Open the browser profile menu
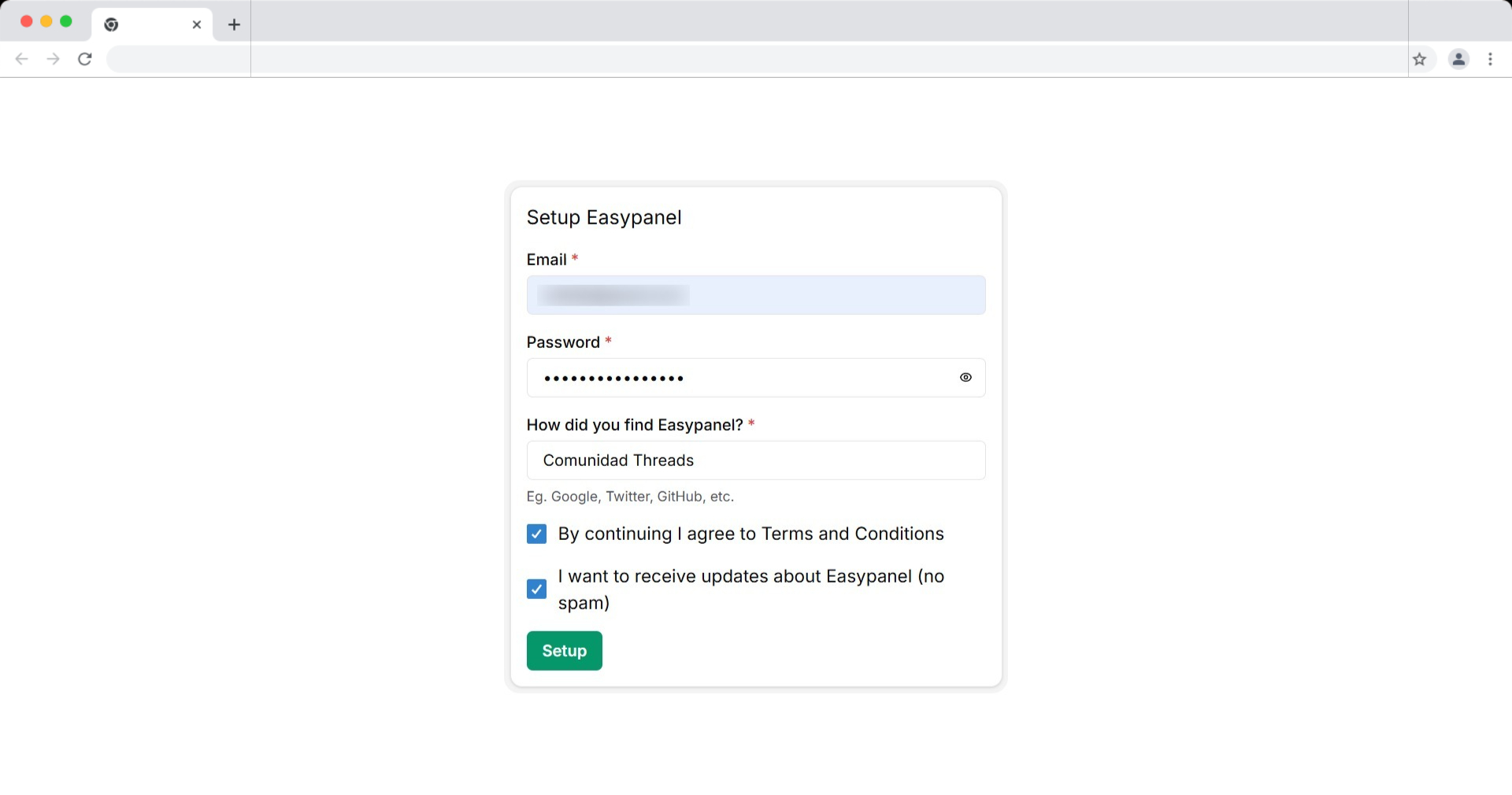The width and height of the screenshot is (1512, 795). click(1458, 59)
